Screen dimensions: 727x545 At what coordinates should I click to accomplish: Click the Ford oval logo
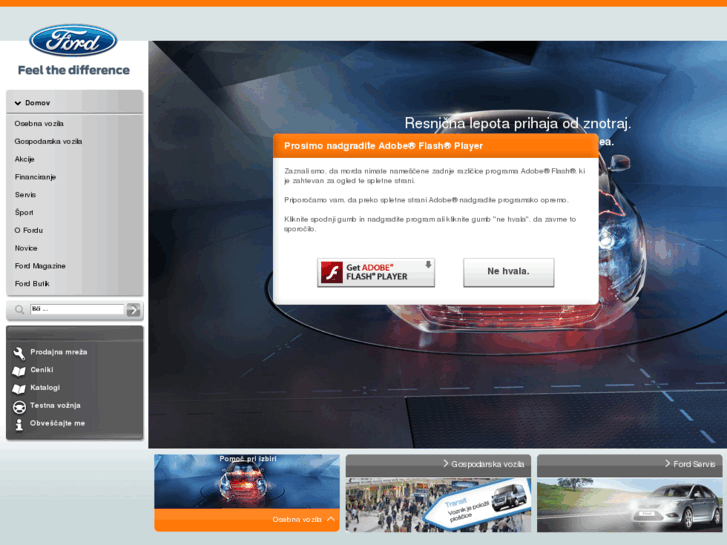(x=73, y=40)
